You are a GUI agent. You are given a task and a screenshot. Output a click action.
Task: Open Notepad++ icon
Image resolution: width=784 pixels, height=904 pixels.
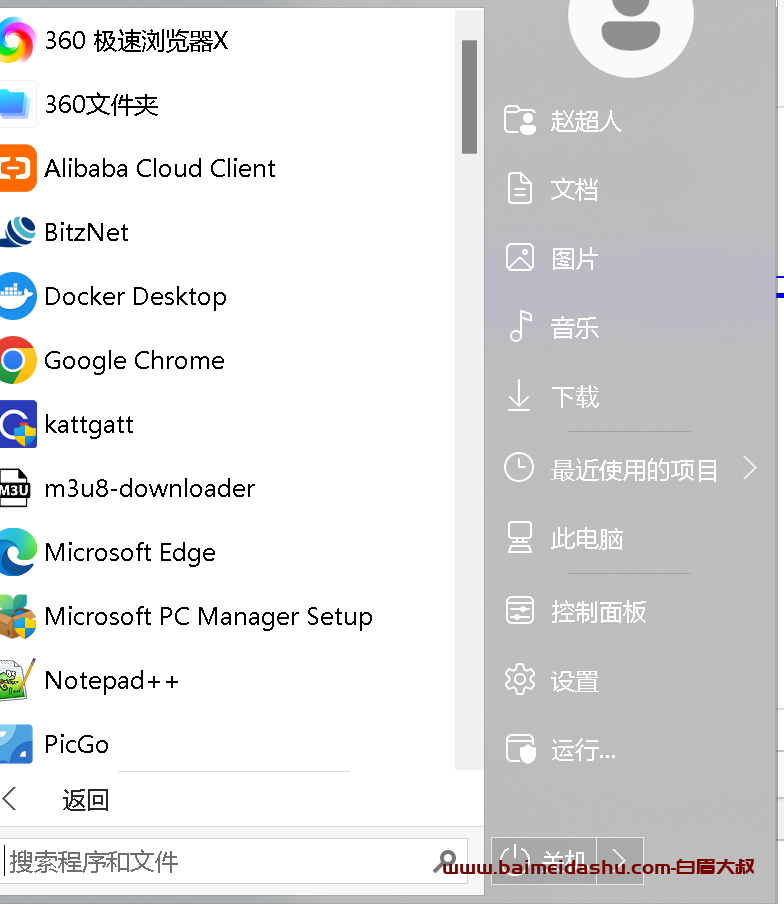17,680
